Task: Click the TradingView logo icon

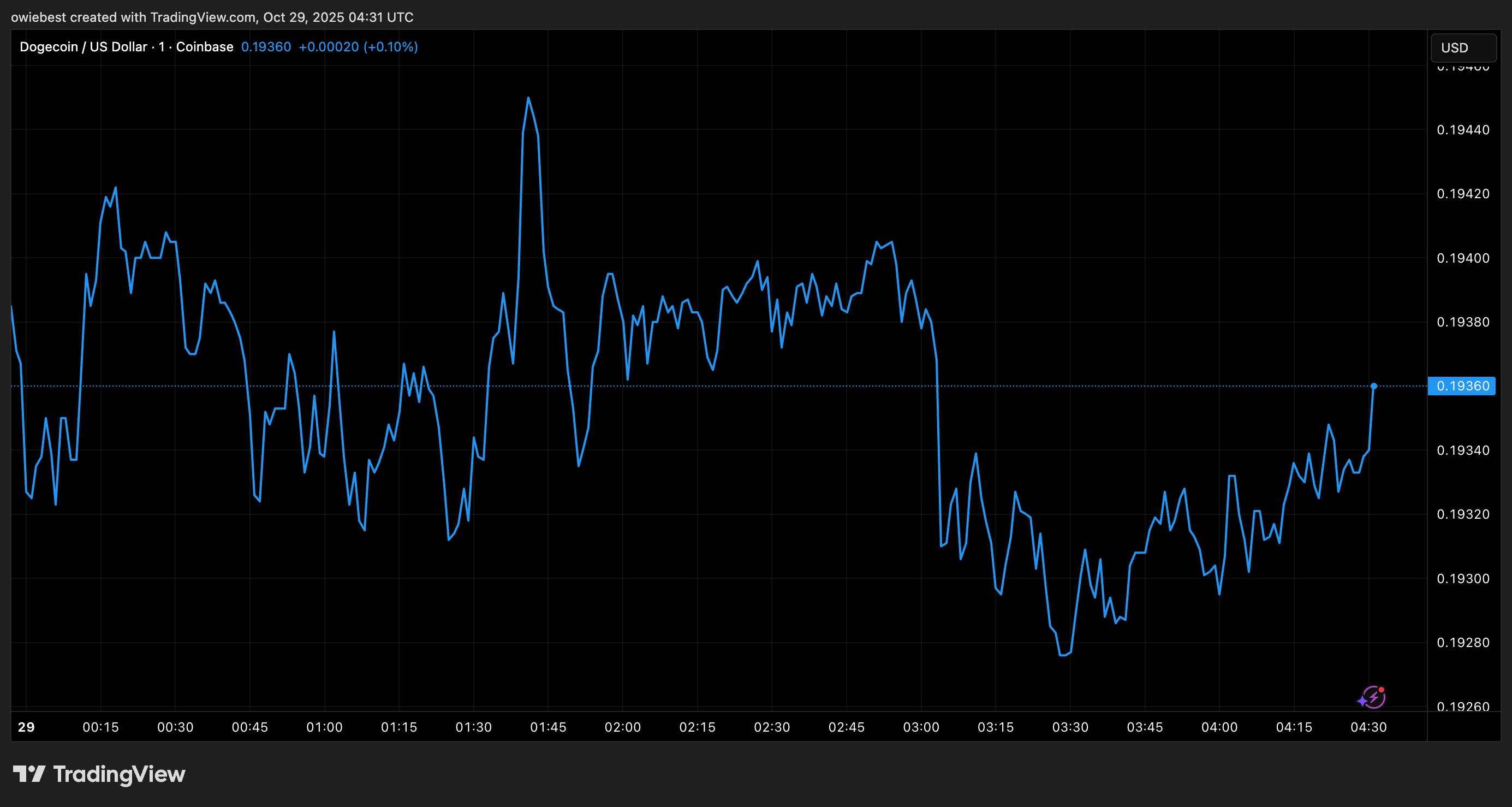Action: click(29, 774)
